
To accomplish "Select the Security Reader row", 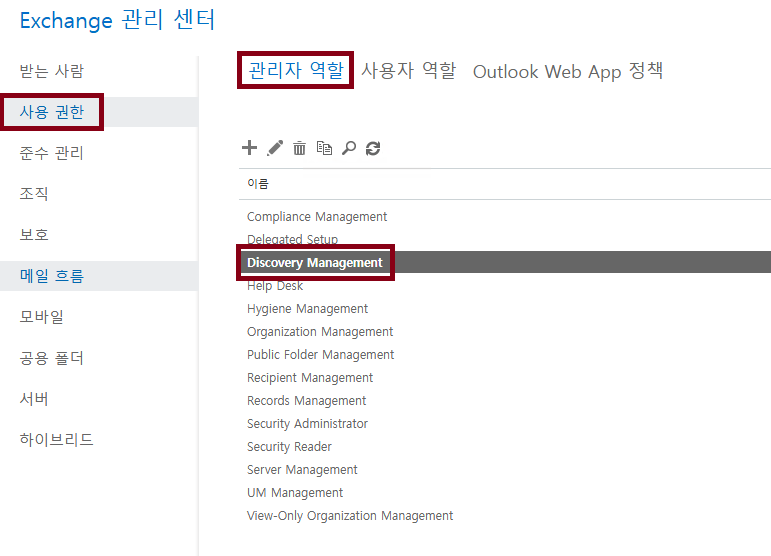I will 505,446.
